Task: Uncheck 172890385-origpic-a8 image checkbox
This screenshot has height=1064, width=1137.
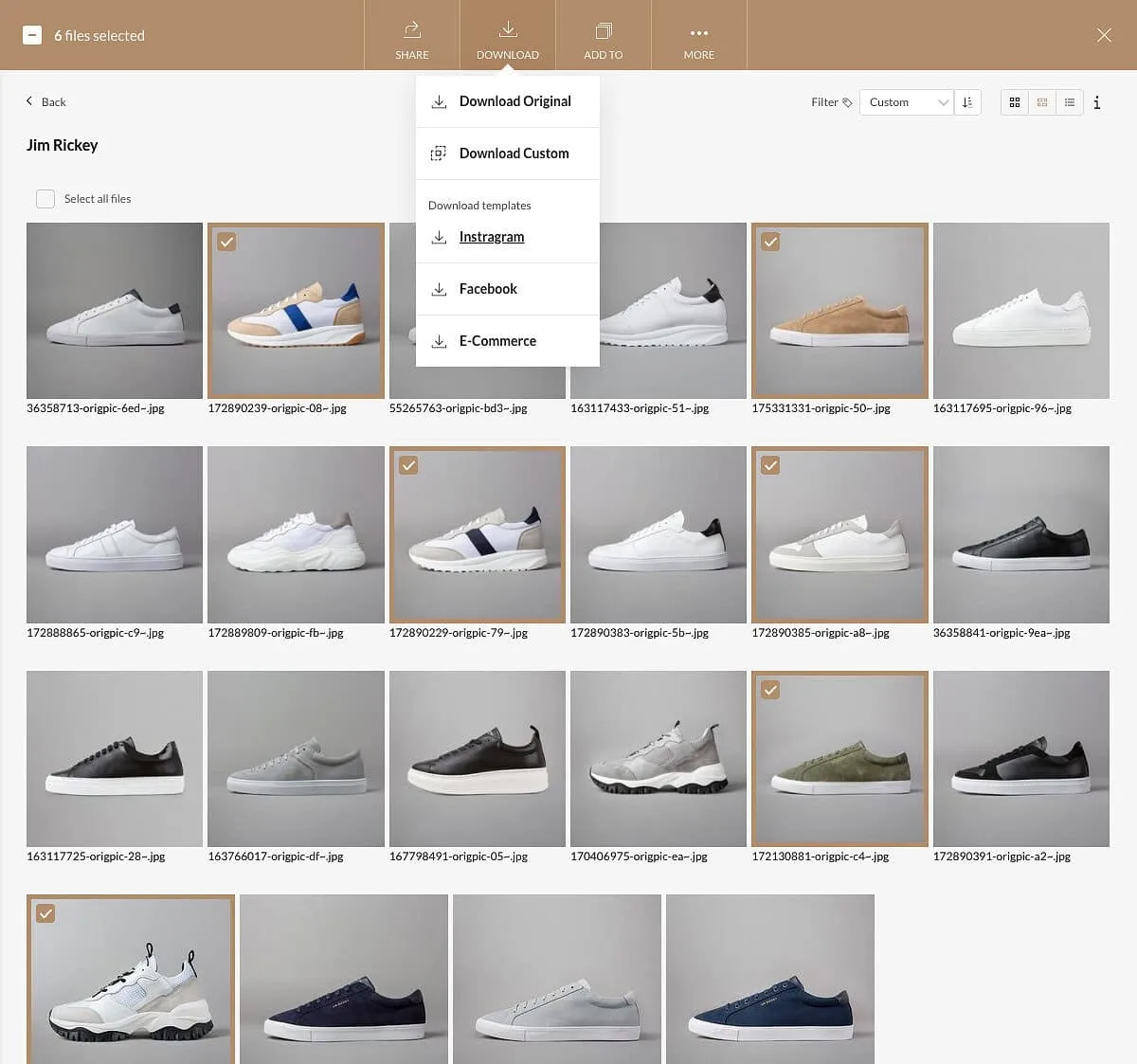Action: tap(770, 465)
